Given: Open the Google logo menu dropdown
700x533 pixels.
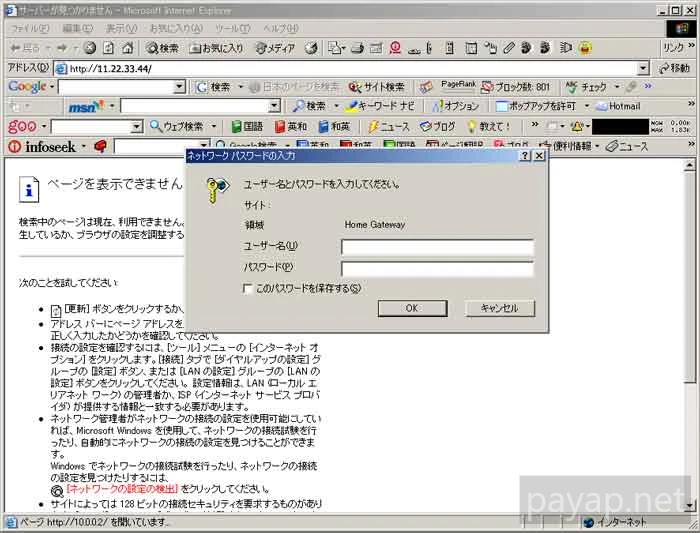Looking at the screenshot, I should click(x=52, y=87).
